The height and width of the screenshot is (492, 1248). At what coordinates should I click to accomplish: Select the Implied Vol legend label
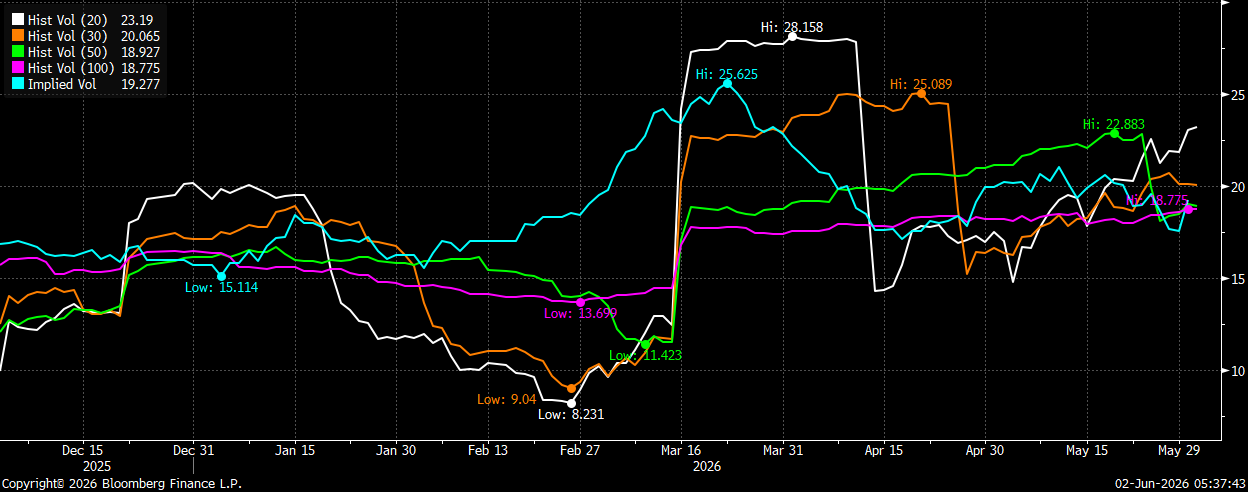click(62, 84)
